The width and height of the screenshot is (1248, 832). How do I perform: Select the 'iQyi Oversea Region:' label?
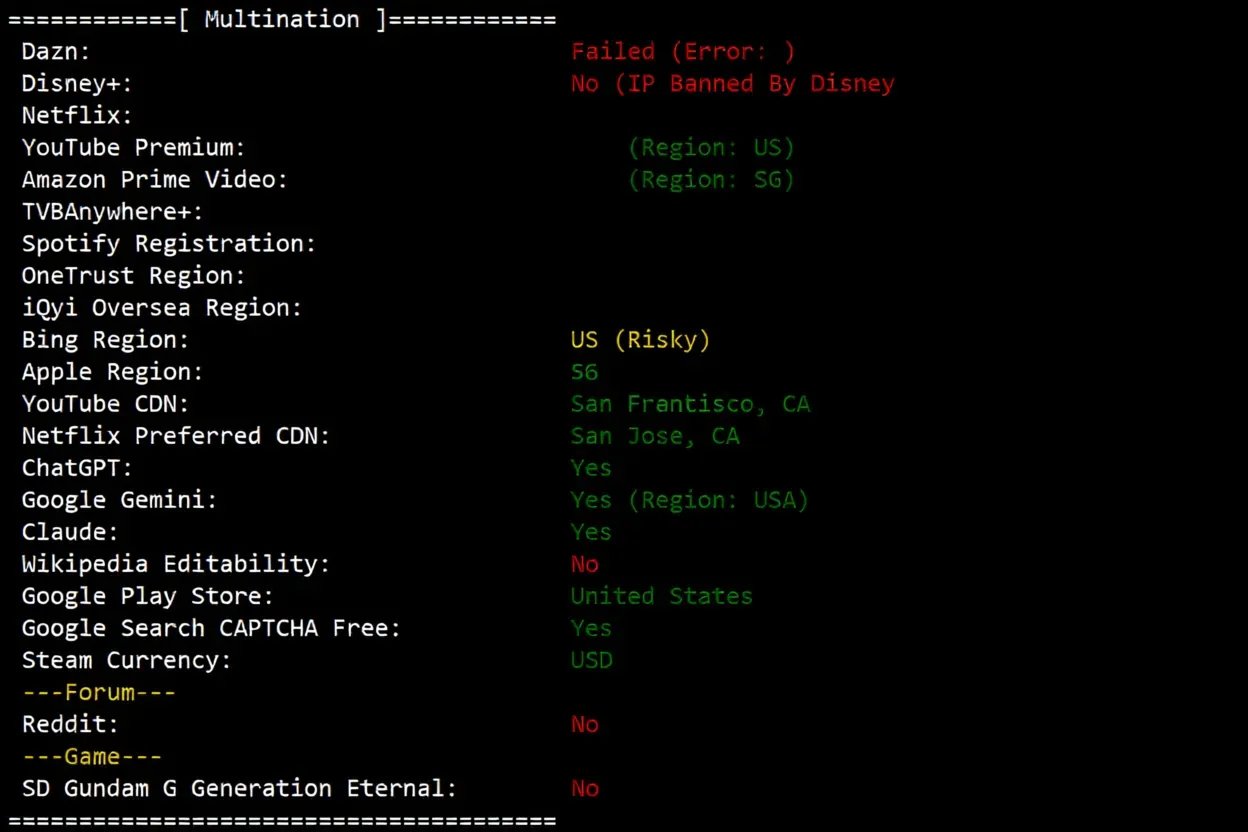162,307
